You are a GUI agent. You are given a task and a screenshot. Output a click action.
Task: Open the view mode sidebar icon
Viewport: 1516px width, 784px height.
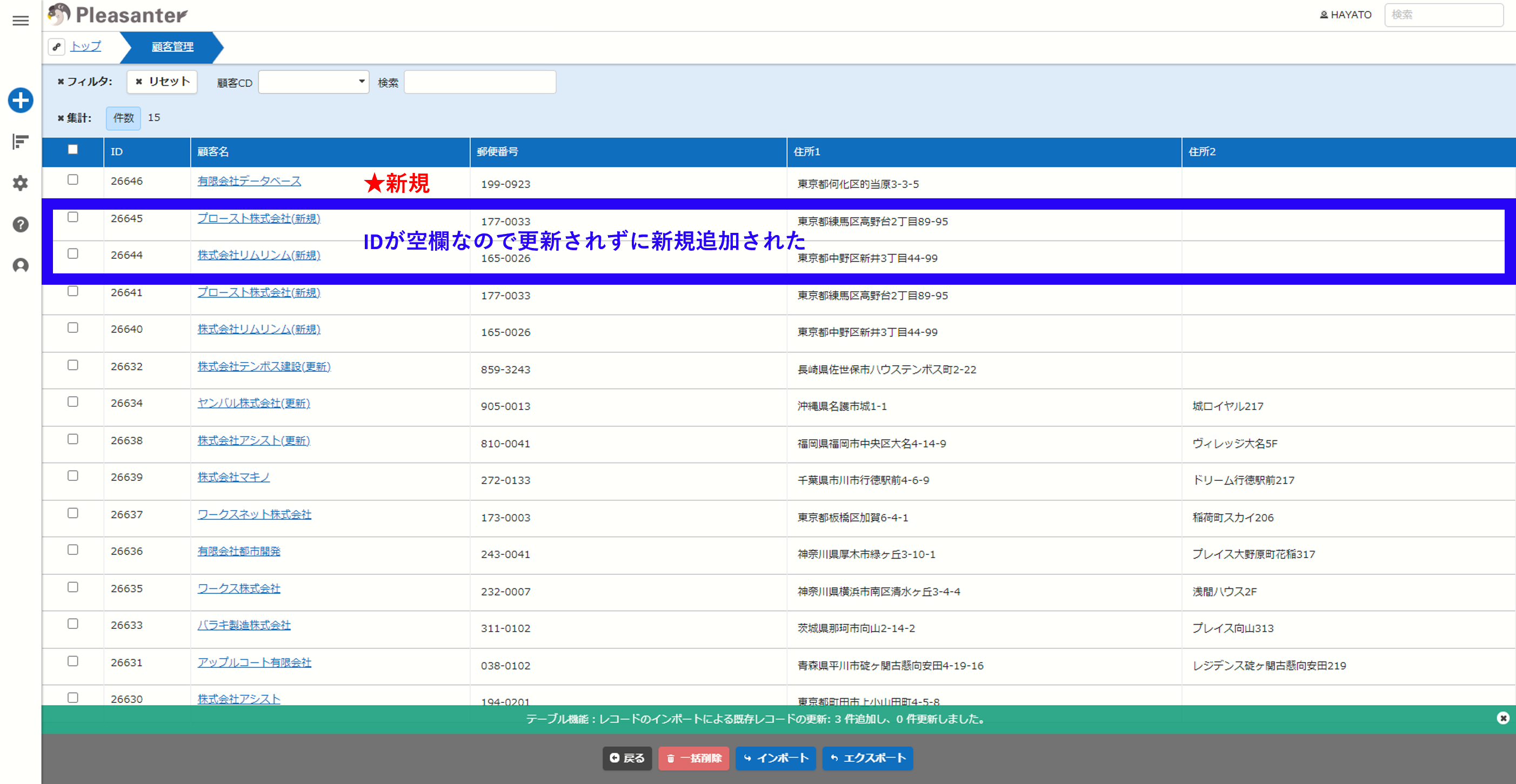(21, 142)
